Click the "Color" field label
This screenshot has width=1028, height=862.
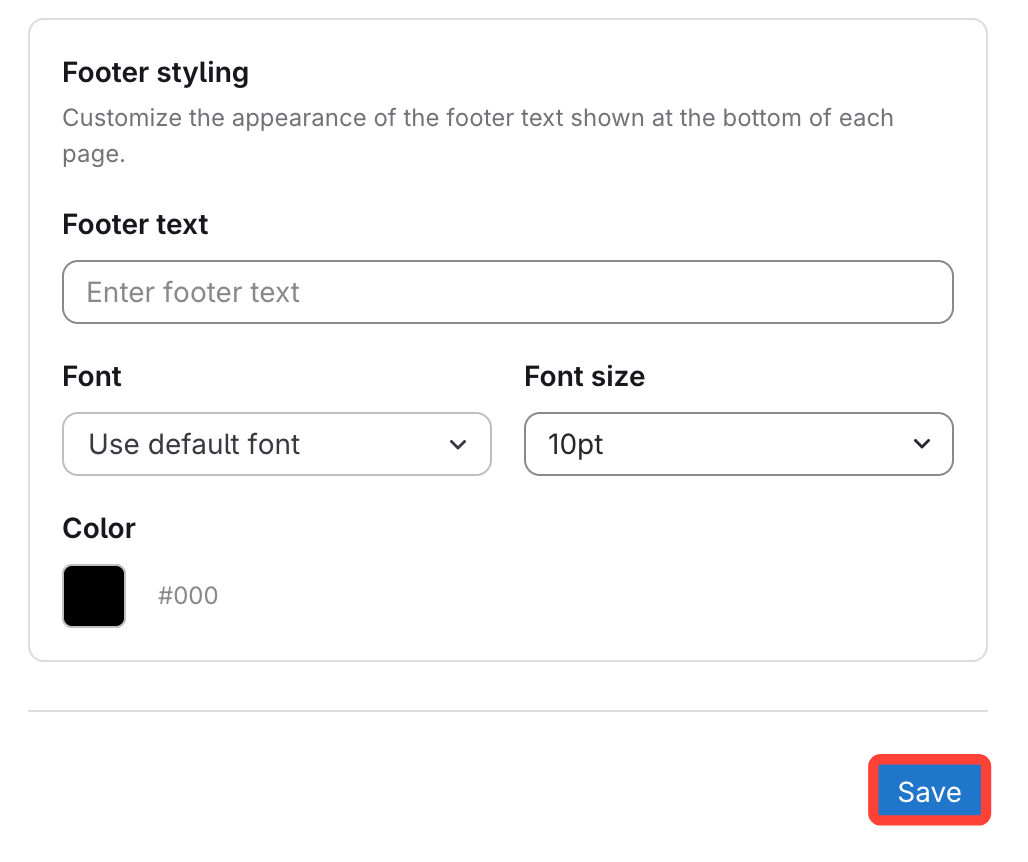click(99, 528)
